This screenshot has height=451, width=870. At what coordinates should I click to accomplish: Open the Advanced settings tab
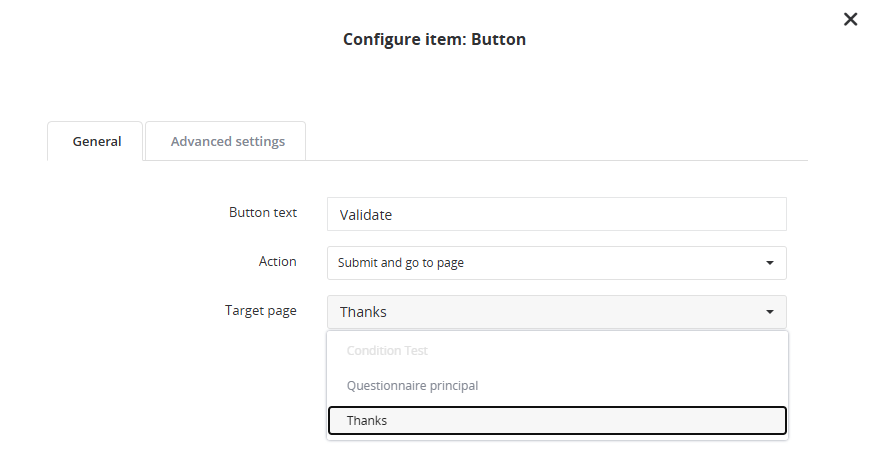pyautogui.click(x=227, y=141)
